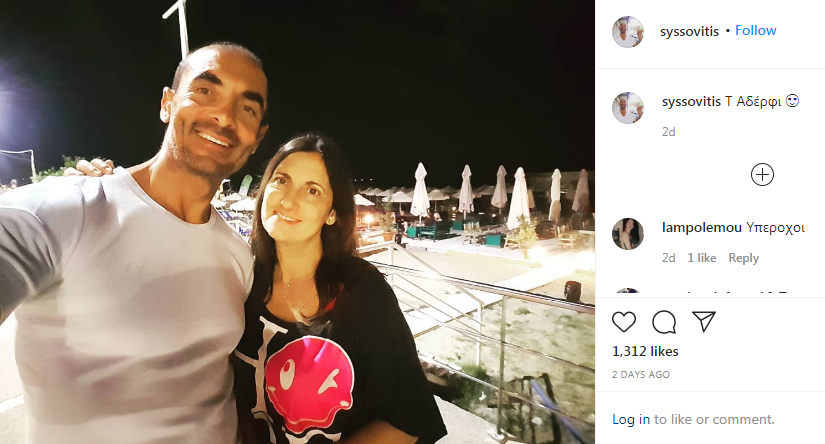Open the 2d timestamp under the lampolemou comment

coord(669,258)
